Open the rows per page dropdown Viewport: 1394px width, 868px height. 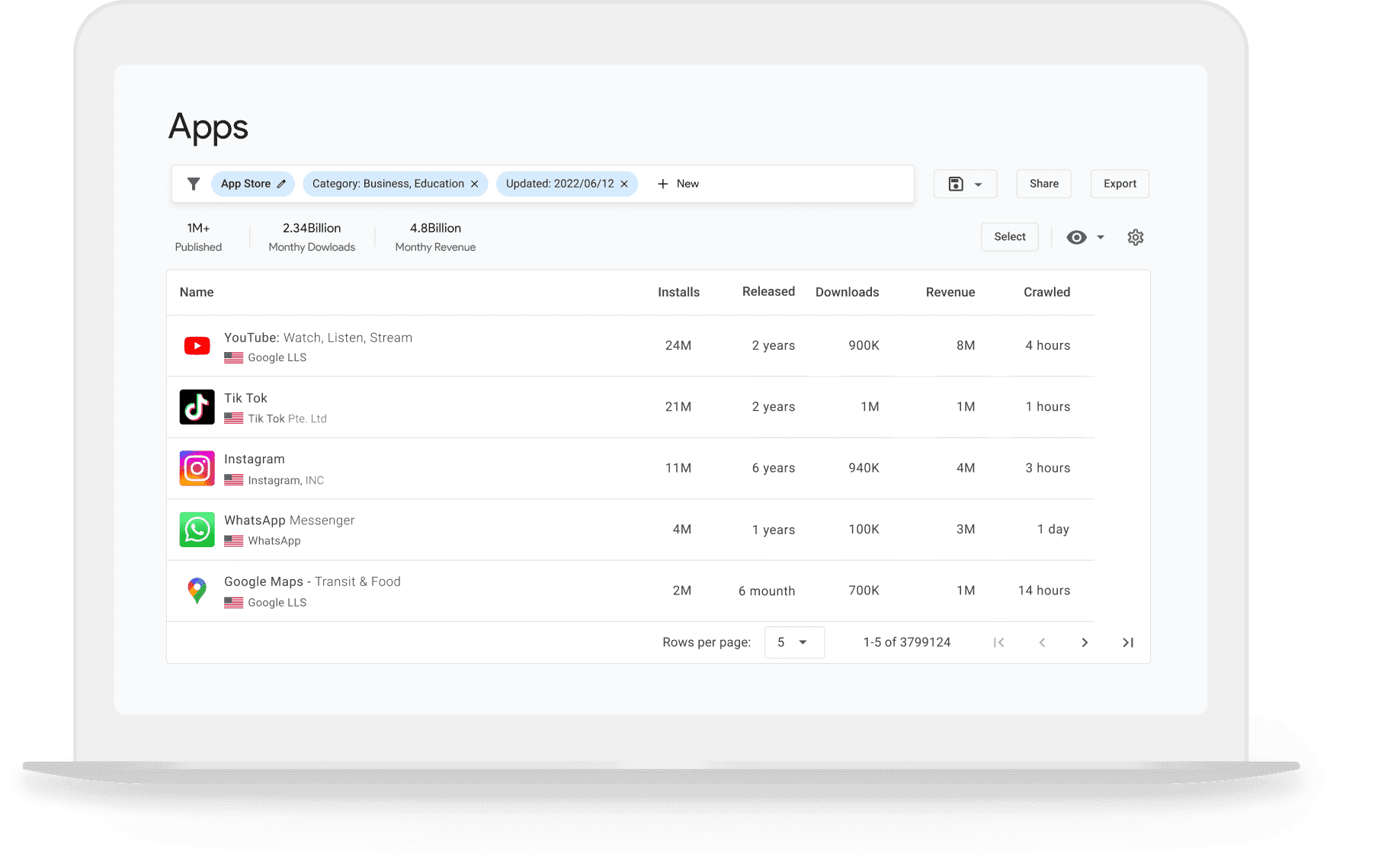click(793, 642)
